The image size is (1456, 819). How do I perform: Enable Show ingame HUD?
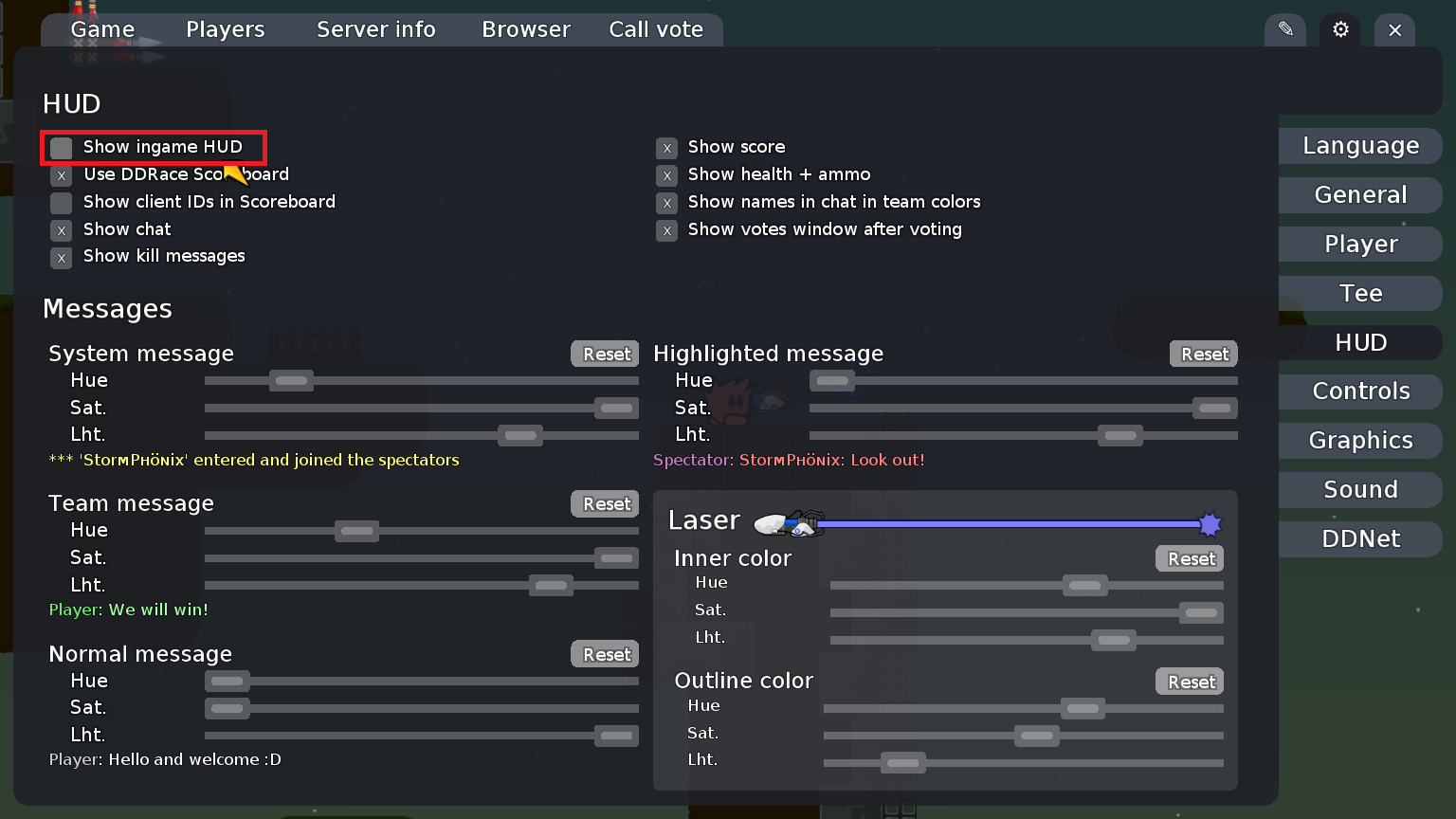click(61, 148)
